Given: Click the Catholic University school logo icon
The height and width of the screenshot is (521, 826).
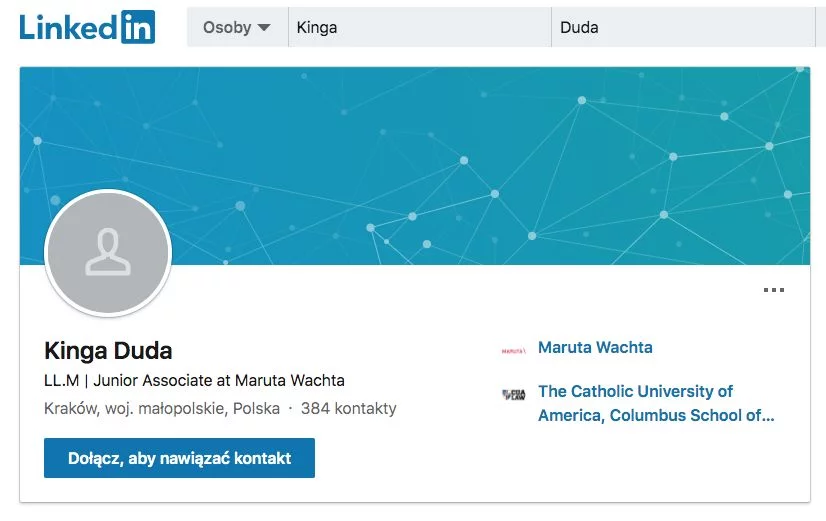Looking at the screenshot, I should click(x=514, y=394).
